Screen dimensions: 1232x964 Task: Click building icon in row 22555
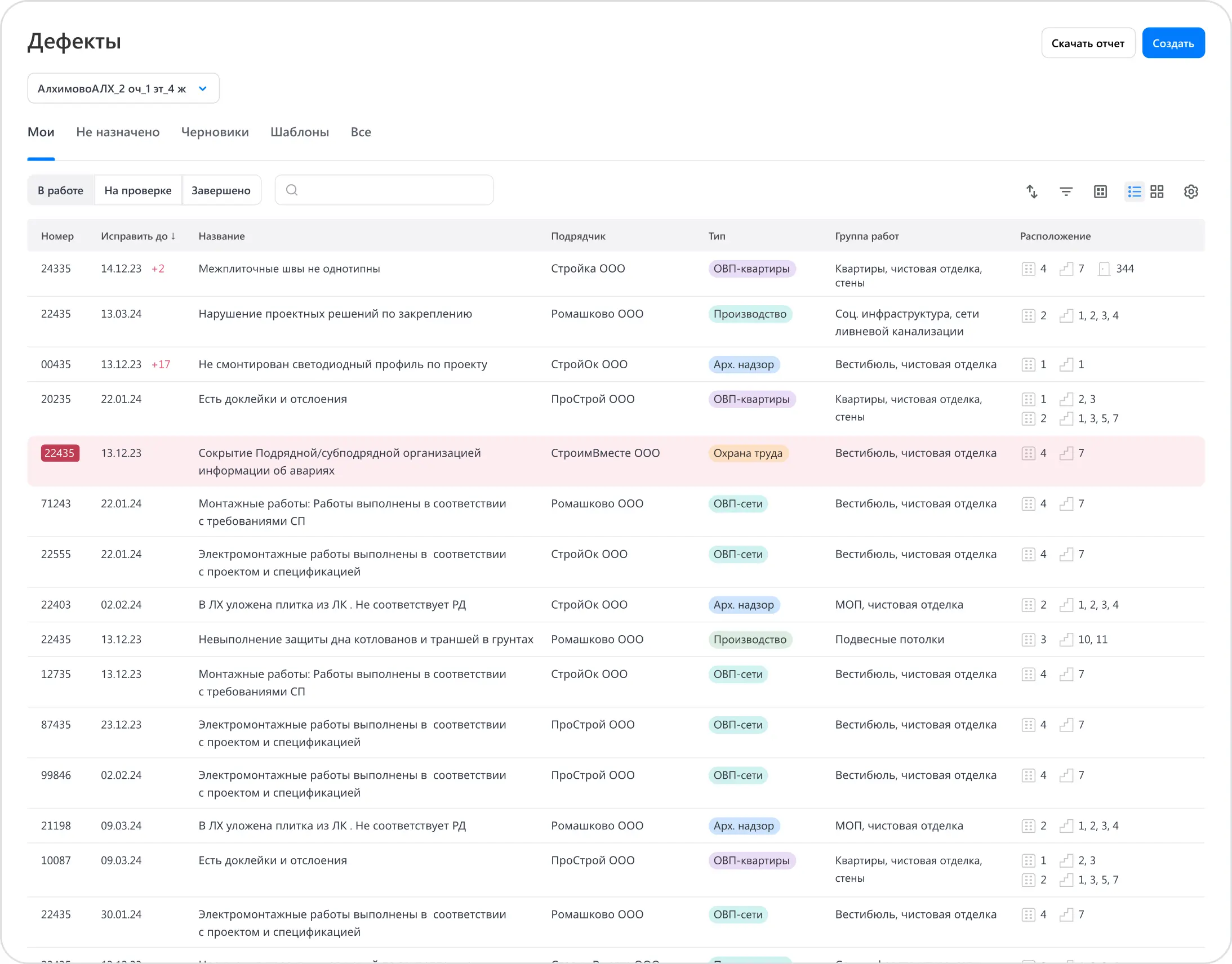click(1028, 554)
